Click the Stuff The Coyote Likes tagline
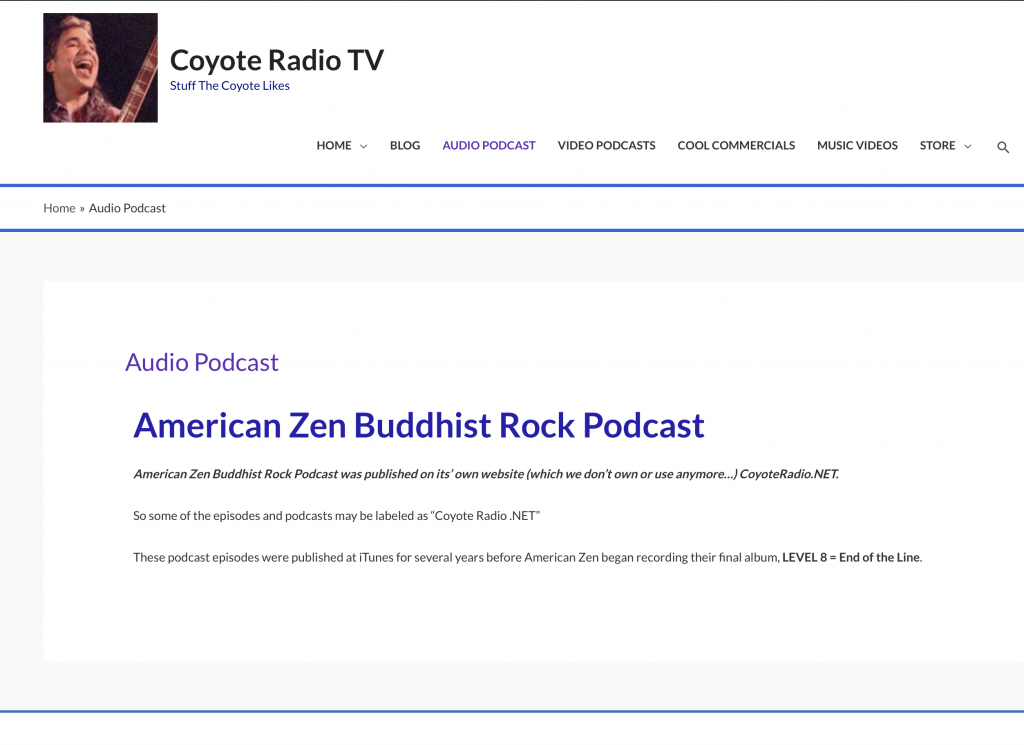Viewport: 1024px width, 745px height. pyautogui.click(x=230, y=86)
